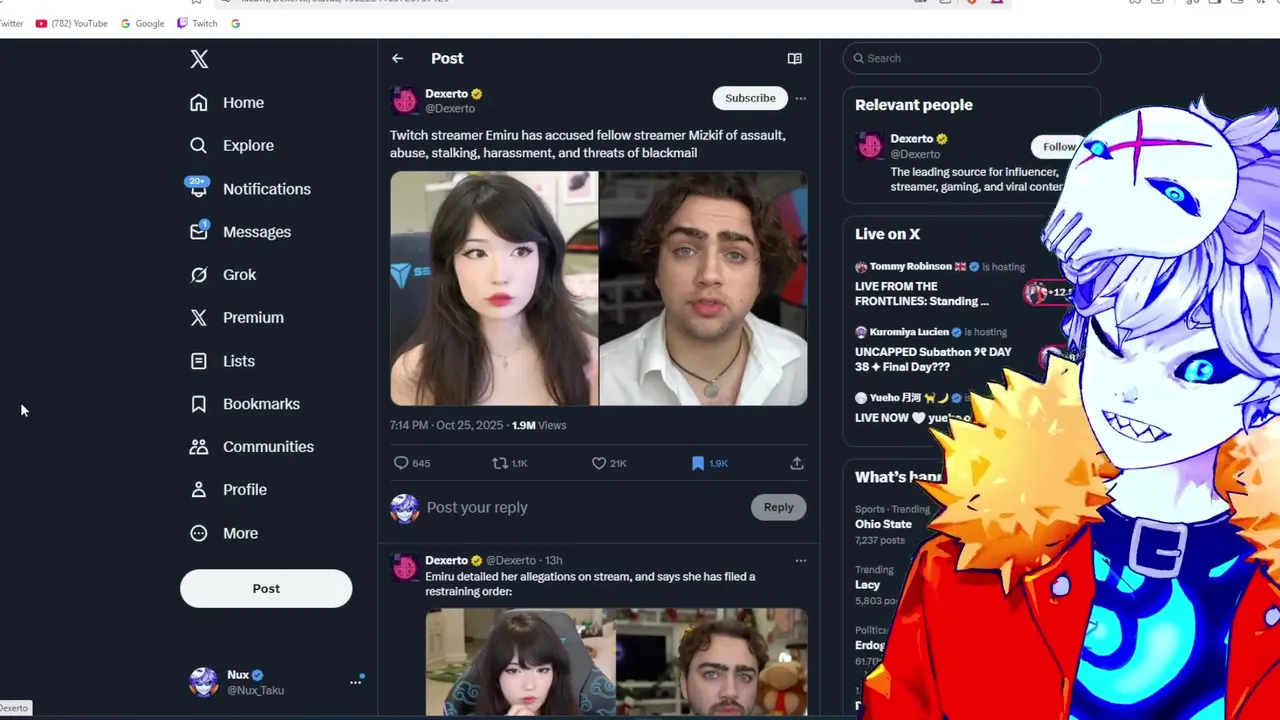Screen dimensions: 1280x720
Task: Click the share post icon
Action: (797, 463)
